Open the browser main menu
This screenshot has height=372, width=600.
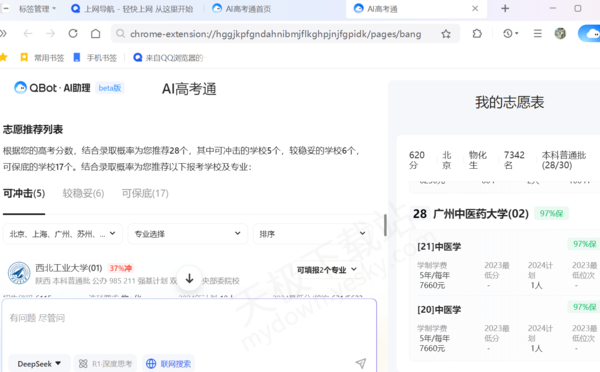tap(538, 34)
